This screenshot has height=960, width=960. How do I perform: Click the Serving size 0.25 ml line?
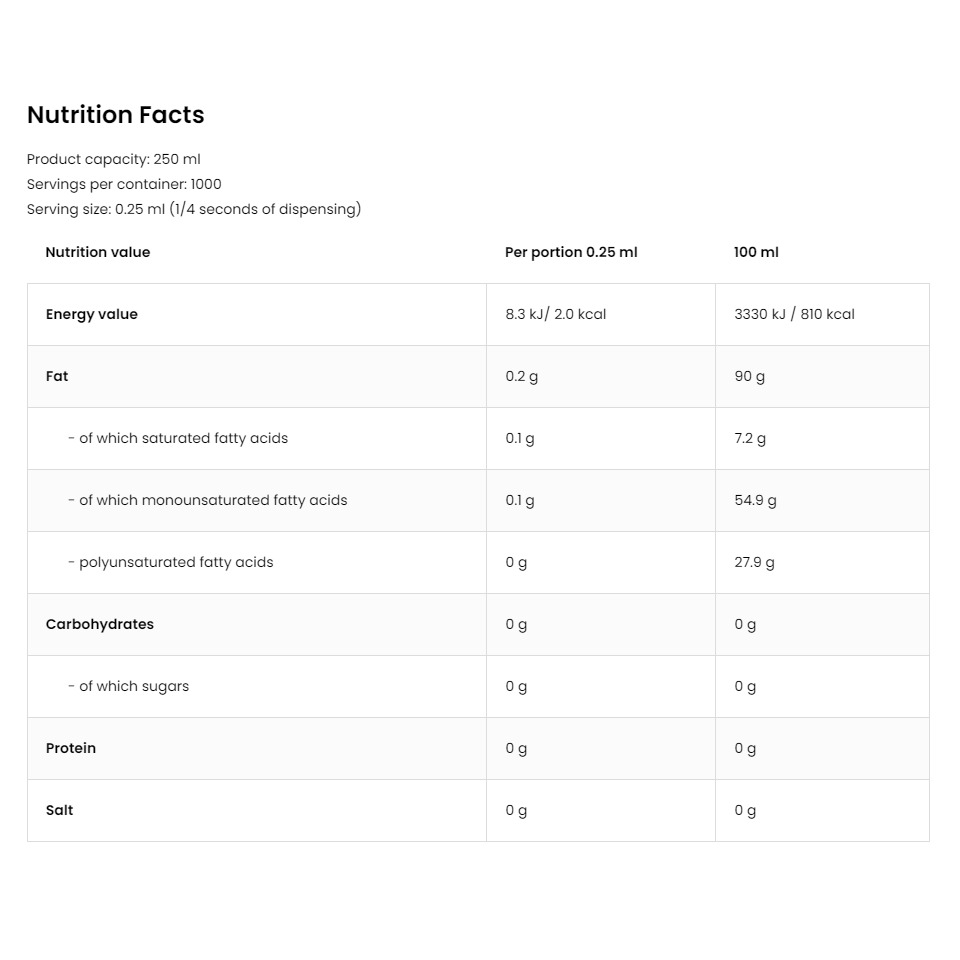pyautogui.click(x=194, y=209)
